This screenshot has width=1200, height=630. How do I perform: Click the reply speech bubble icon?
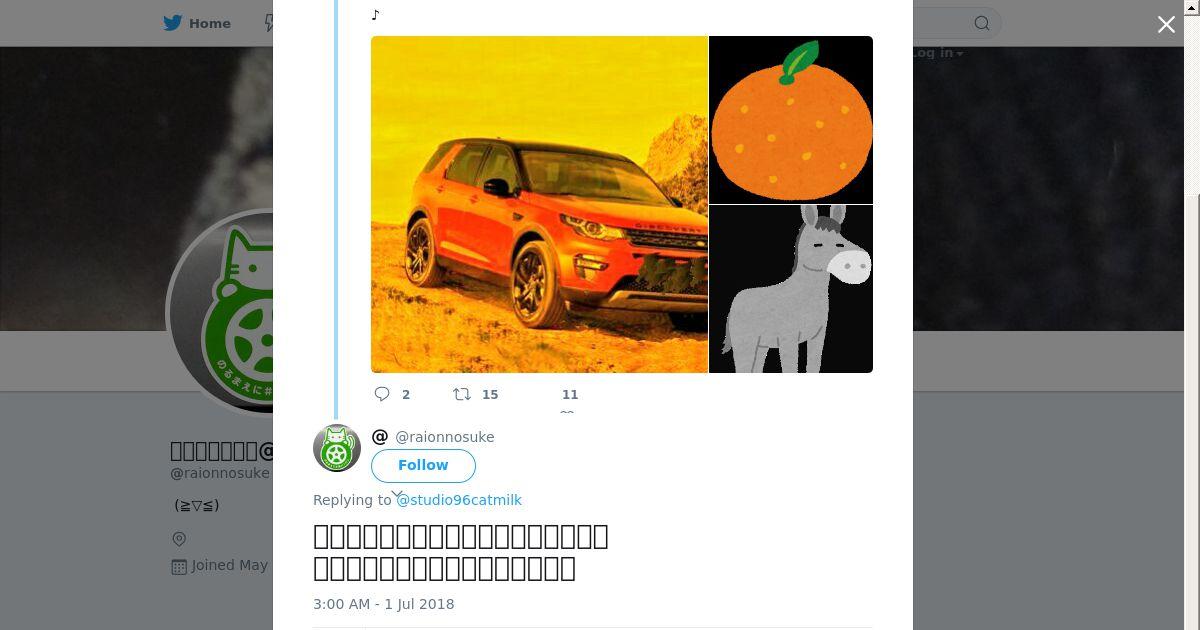[382, 394]
